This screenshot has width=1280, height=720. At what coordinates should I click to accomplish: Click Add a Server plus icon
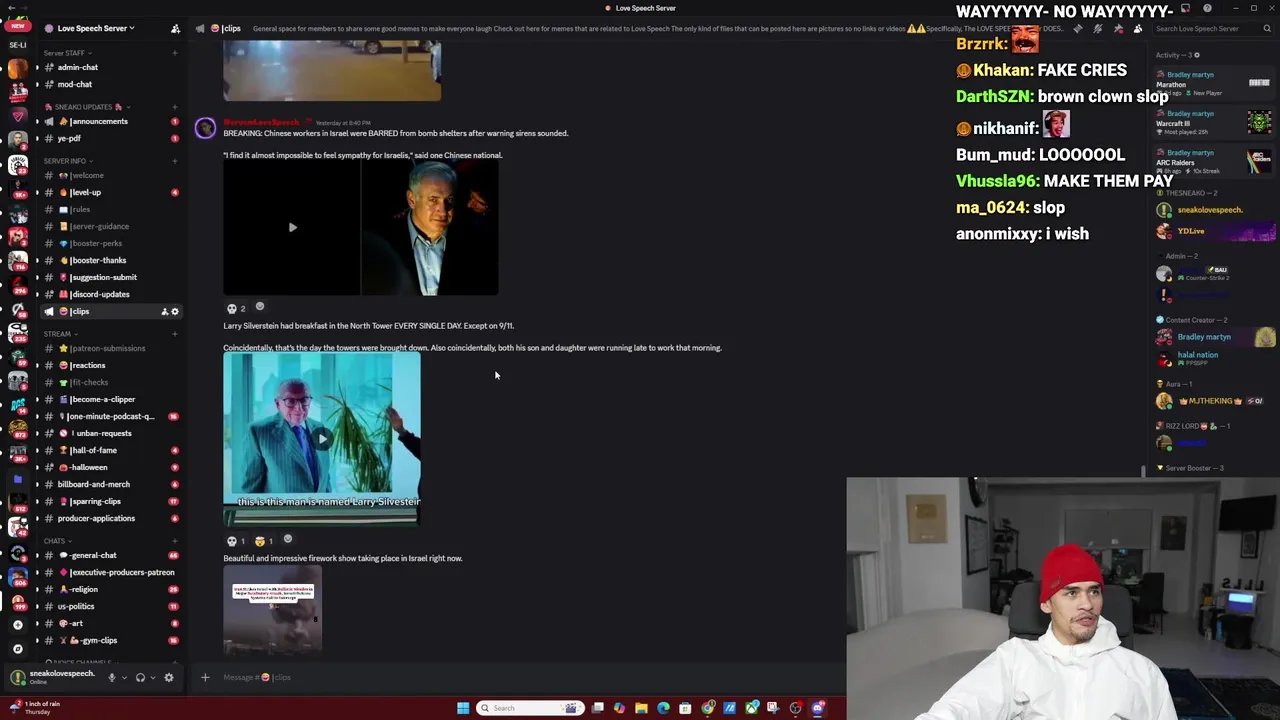click(x=17, y=625)
